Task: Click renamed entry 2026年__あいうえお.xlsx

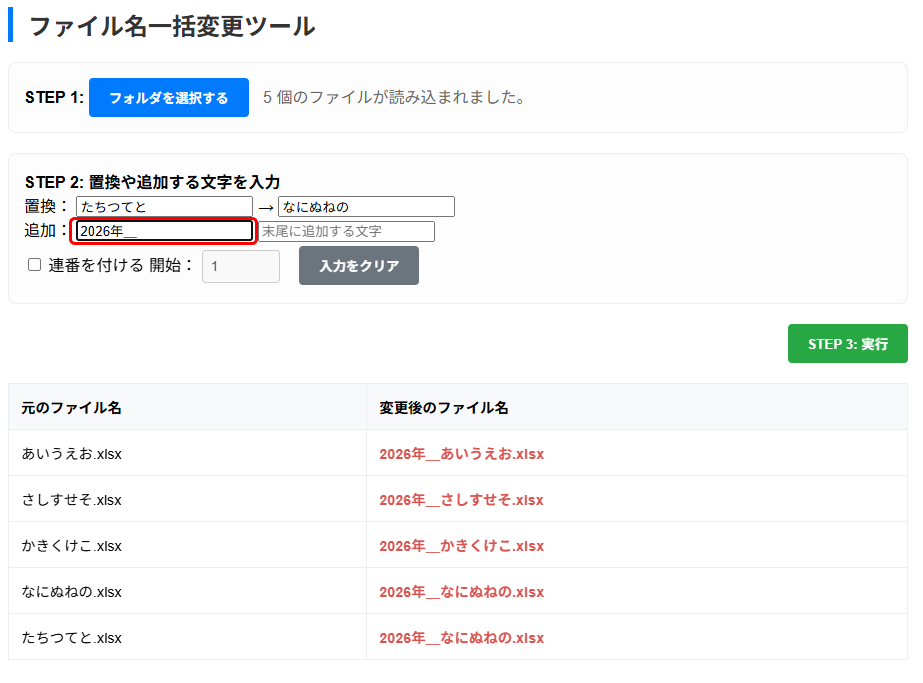Action: pos(461,454)
